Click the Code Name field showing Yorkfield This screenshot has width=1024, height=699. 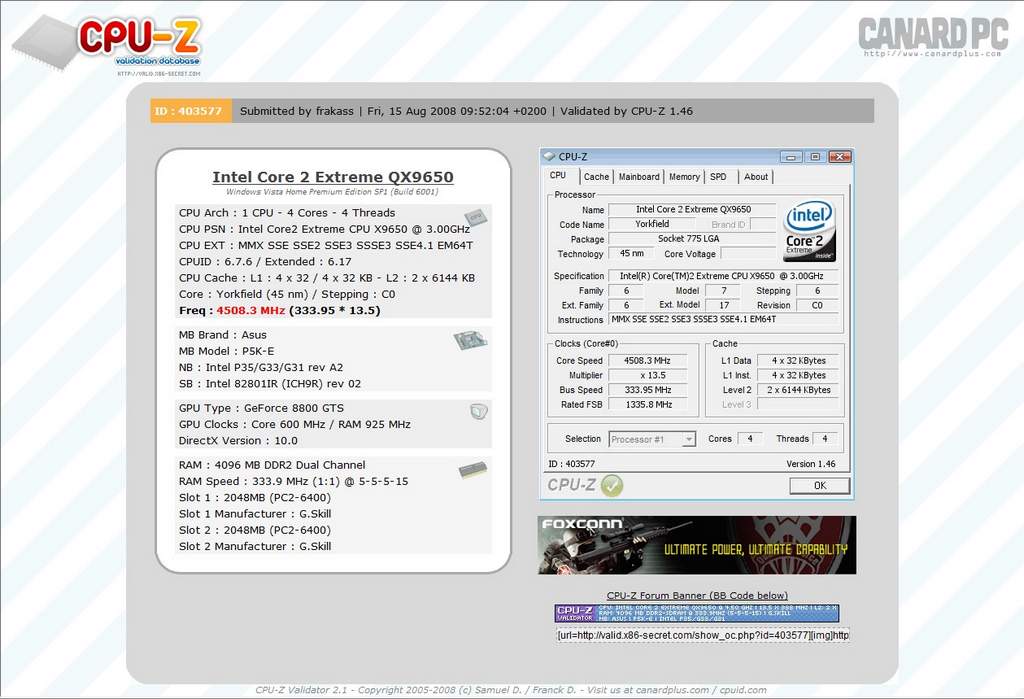point(652,224)
